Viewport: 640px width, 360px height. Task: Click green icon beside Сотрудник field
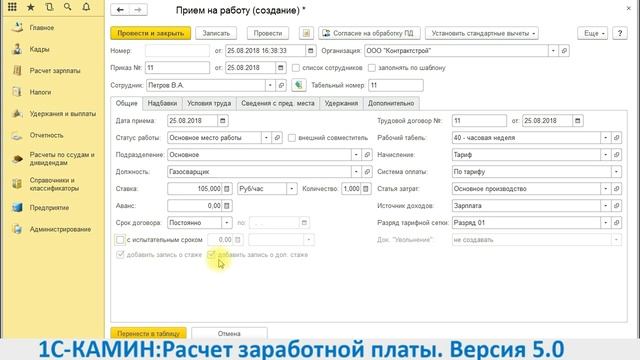299,85
